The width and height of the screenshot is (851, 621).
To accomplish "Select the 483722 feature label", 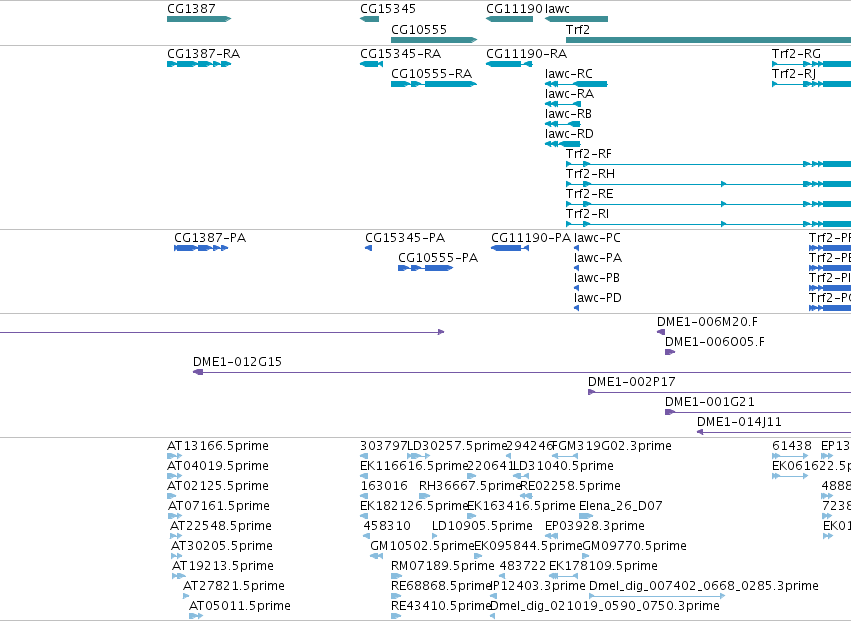I will click(x=523, y=567).
